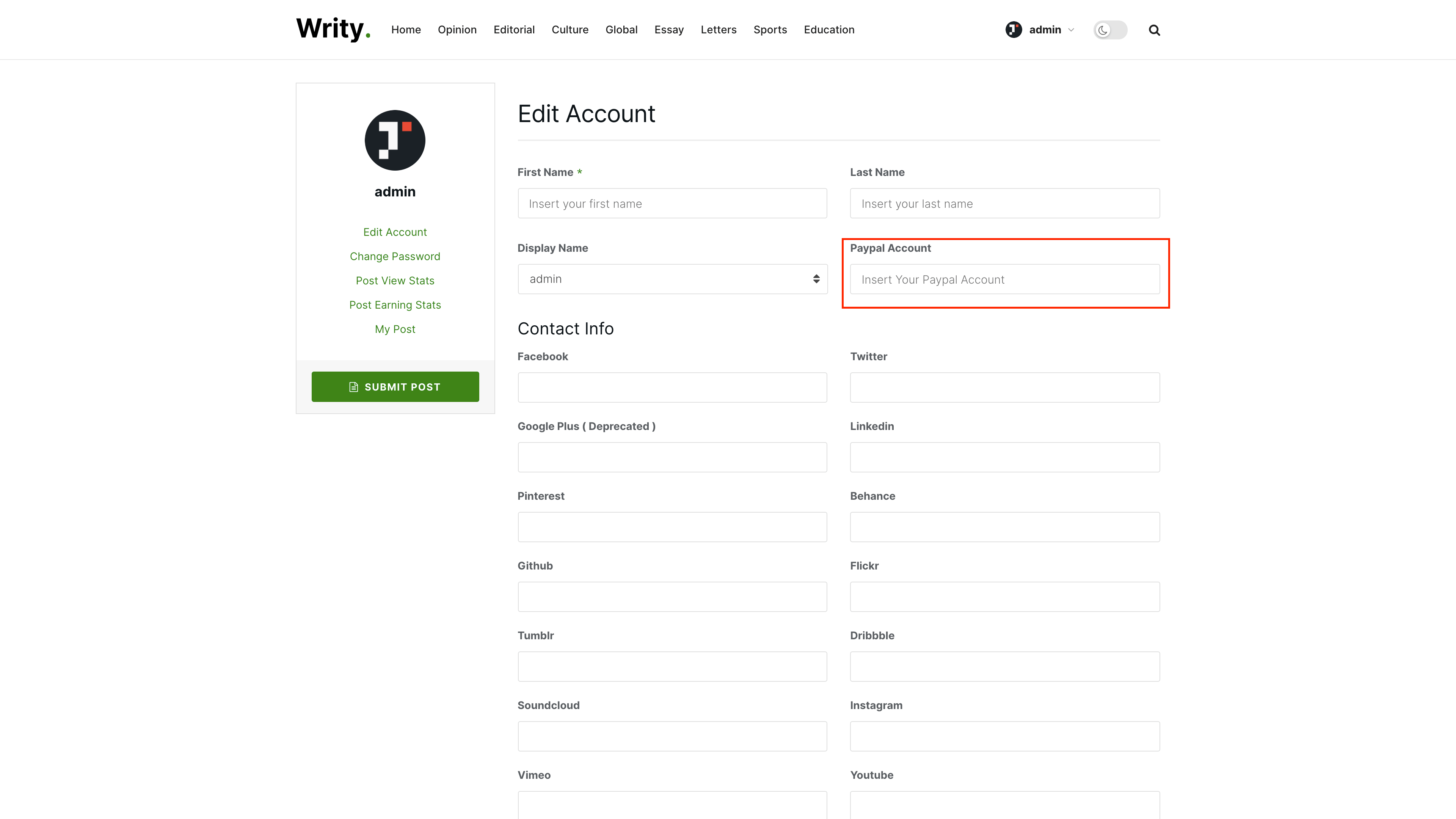Viewport: 1456px width, 819px height.
Task: Click the Last Name text box
Action: 1004,204
